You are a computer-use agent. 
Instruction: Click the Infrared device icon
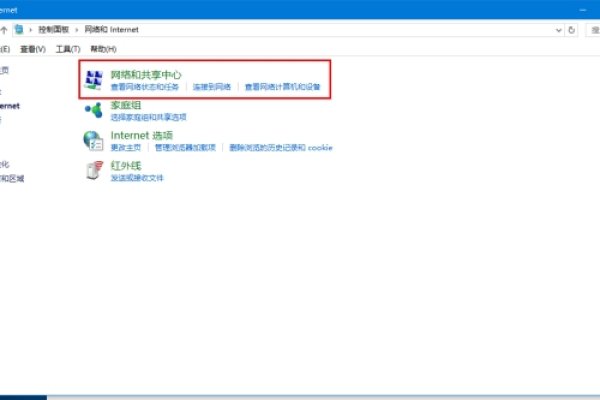95,170
